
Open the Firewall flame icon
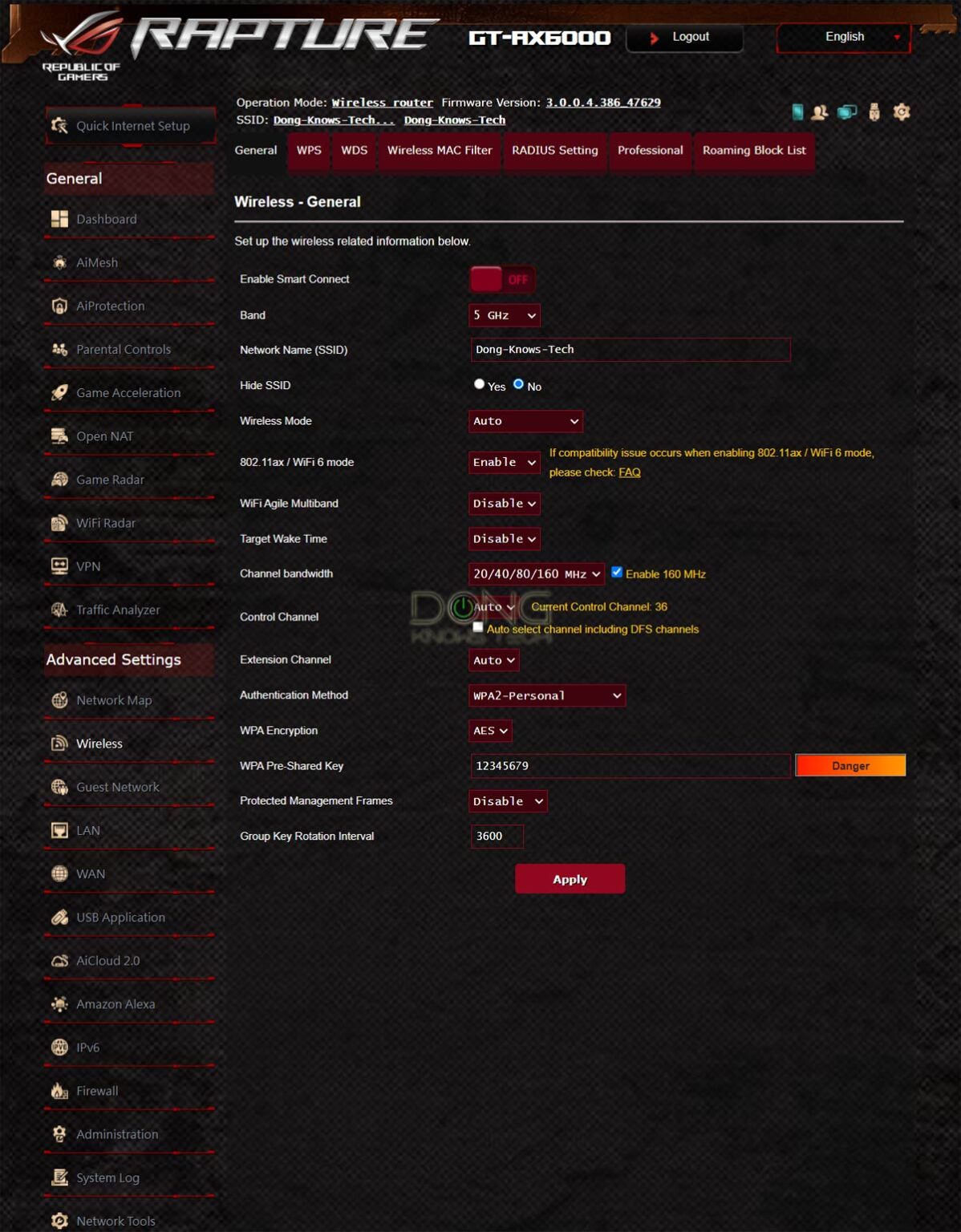[59, 1091]
